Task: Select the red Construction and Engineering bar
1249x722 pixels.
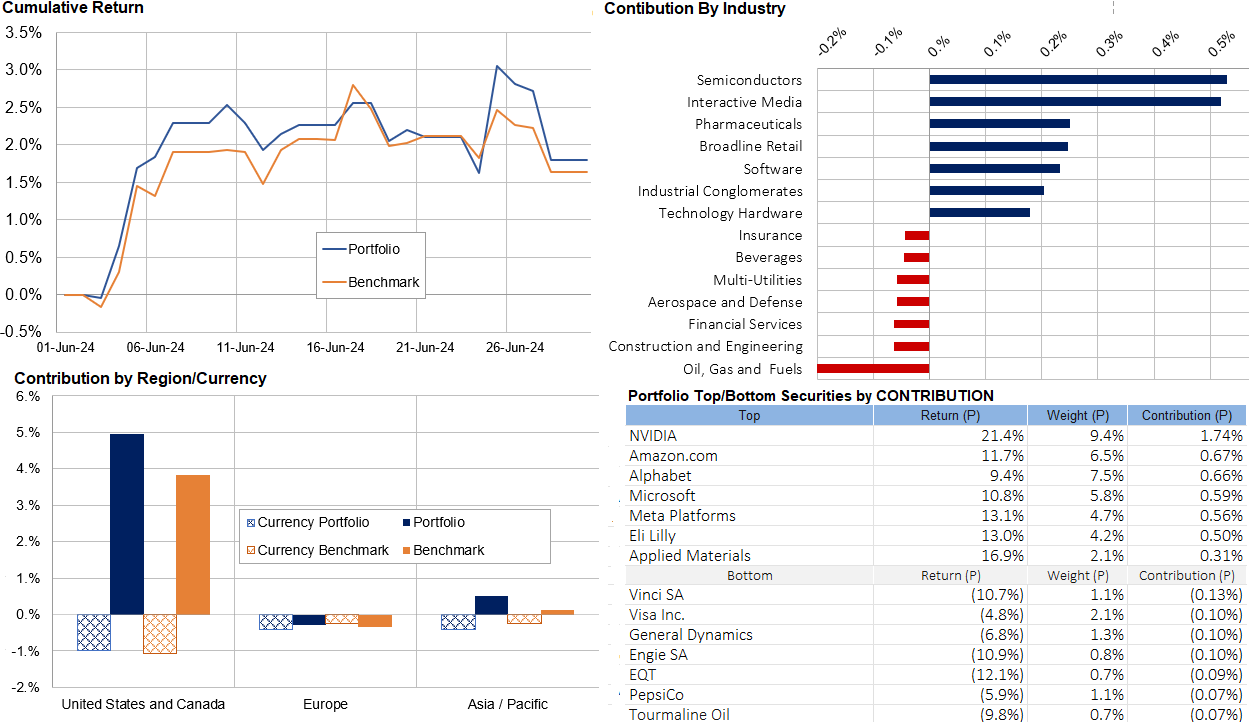Action: (x=912, y=346)
